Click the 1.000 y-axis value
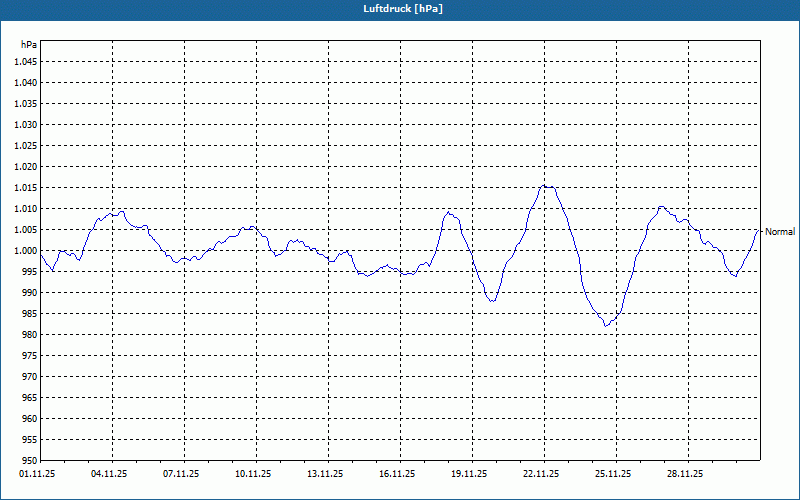This screenshot has width=800, height=500. click(x=26, y=251)
